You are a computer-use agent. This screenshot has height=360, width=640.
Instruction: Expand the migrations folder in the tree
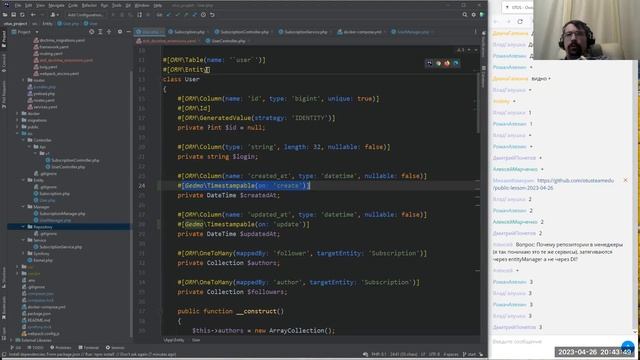pyautogui.click(x=18, y=120)
